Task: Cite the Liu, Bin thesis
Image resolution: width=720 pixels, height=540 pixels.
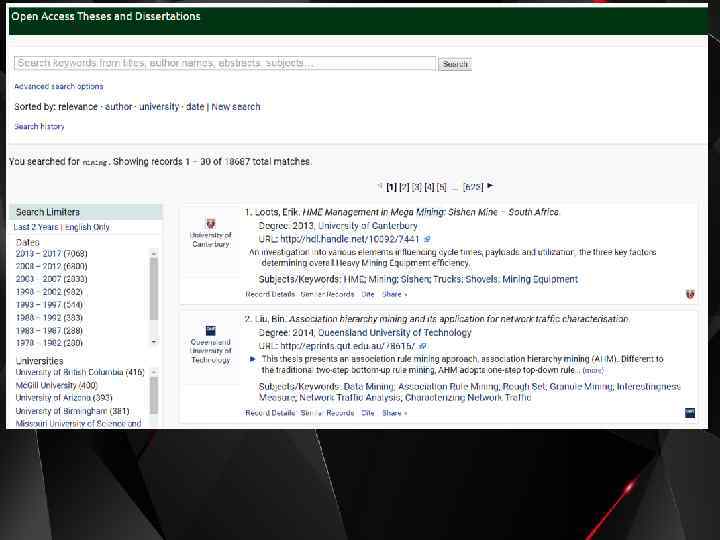Action: coord(368,413)
